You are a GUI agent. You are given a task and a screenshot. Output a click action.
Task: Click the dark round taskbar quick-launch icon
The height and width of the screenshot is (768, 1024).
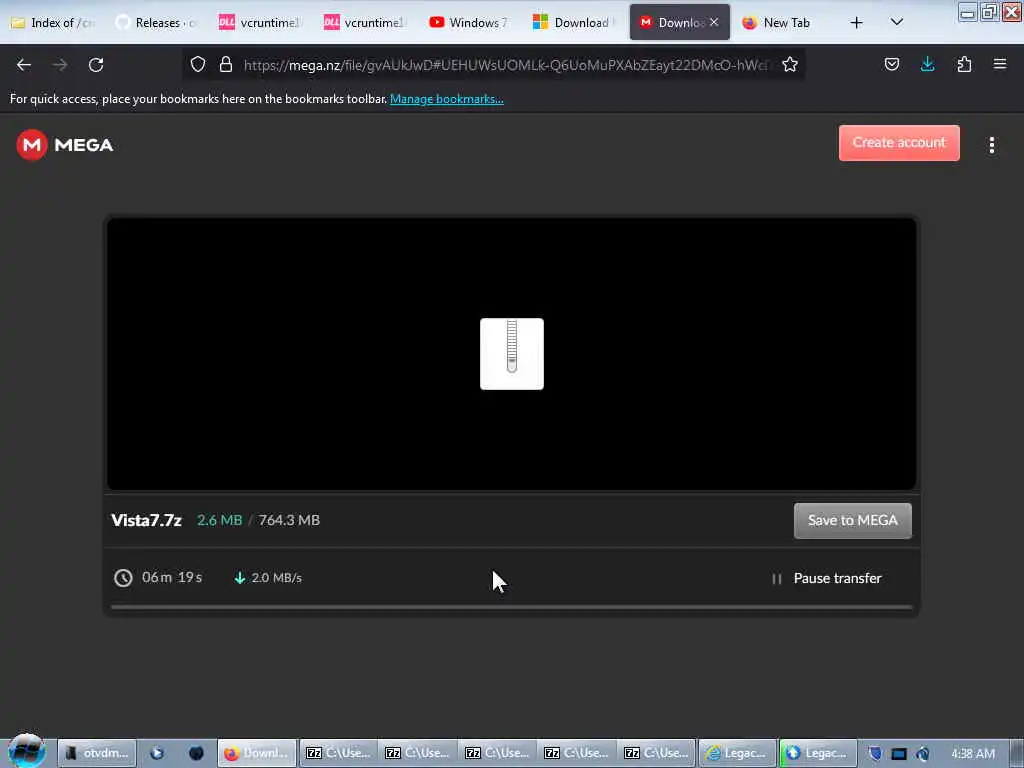196,753
